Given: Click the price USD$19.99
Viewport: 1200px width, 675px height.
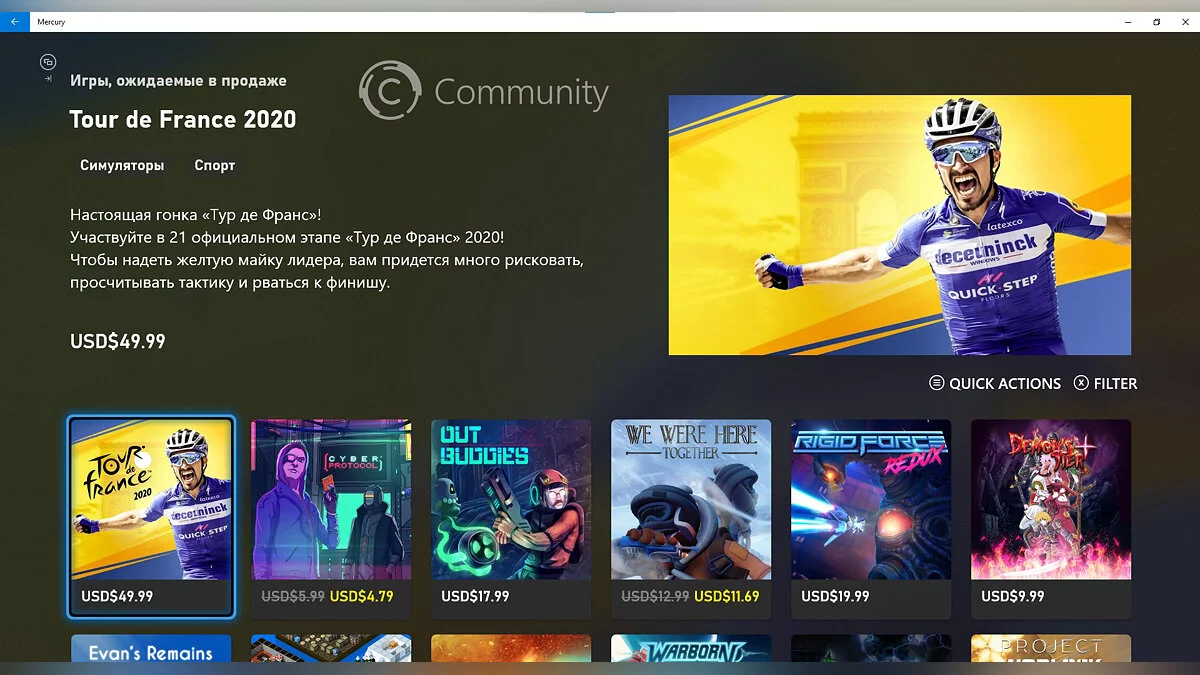Looking at the screenshot, I should pos(835,596).
